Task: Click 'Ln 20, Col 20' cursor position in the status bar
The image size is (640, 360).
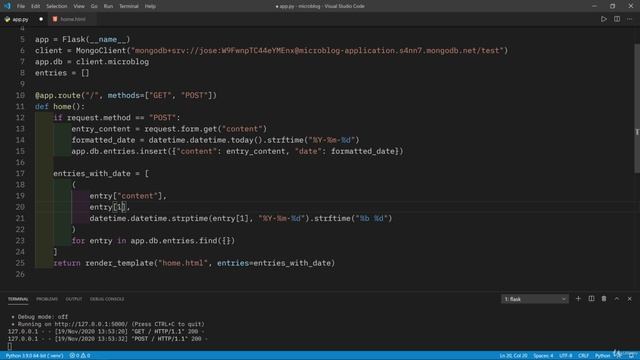Action: tap(513, 356)
